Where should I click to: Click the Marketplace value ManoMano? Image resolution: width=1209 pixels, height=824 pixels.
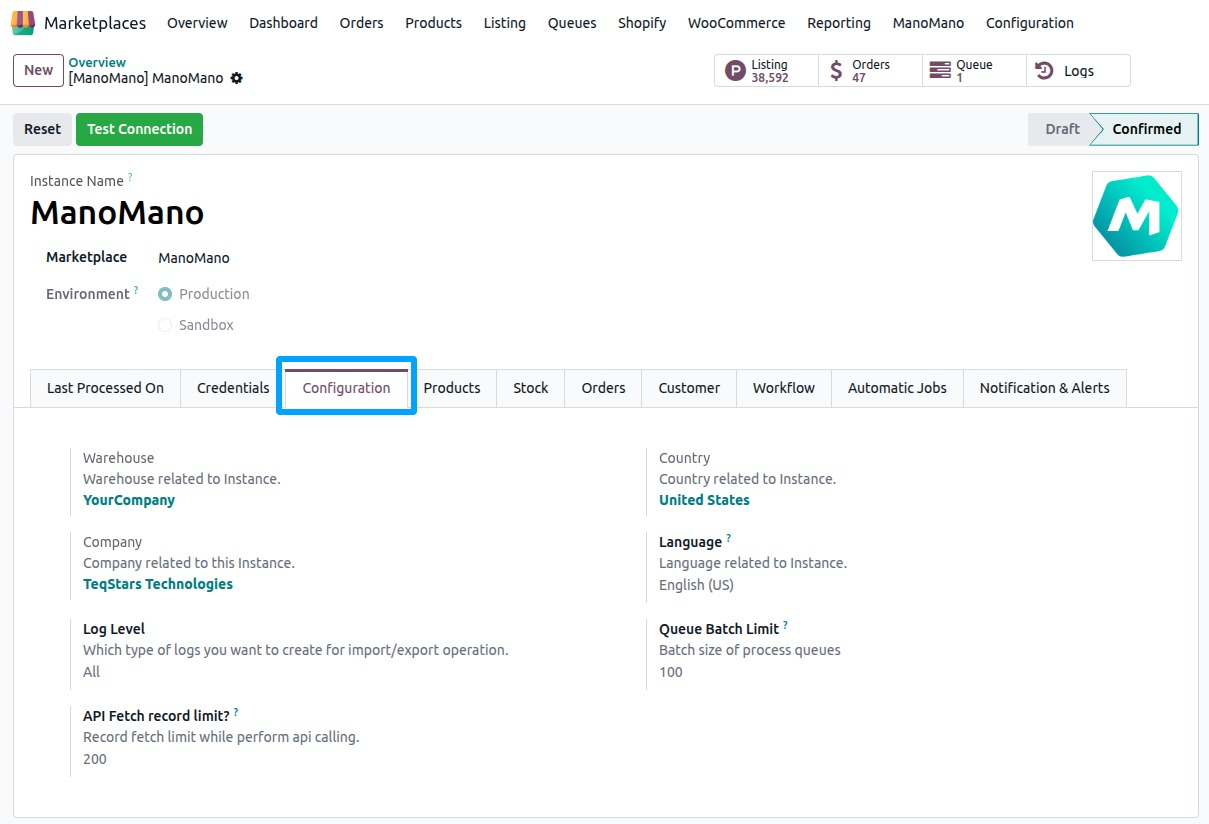click(194, 258)
